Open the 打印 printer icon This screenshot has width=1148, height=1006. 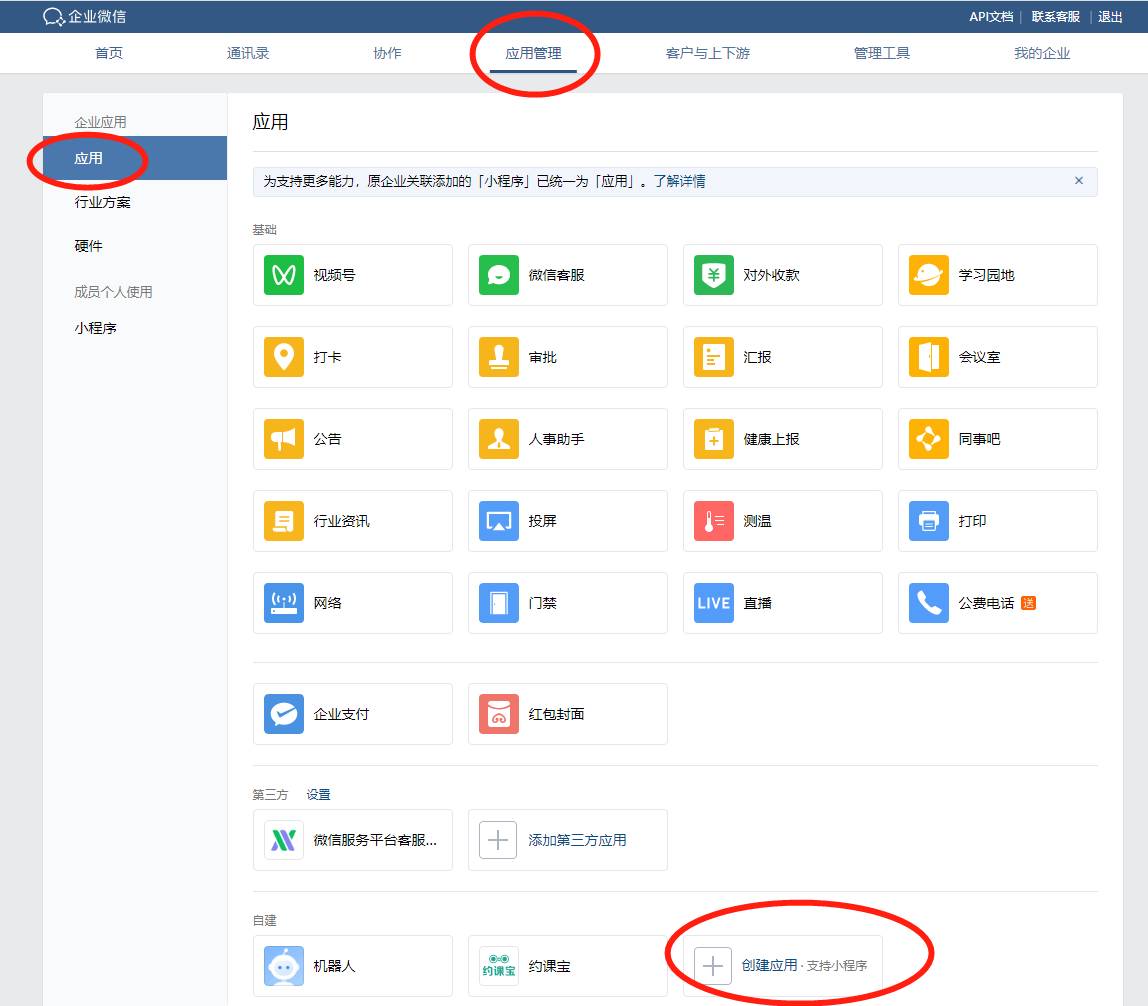point(928,521)
